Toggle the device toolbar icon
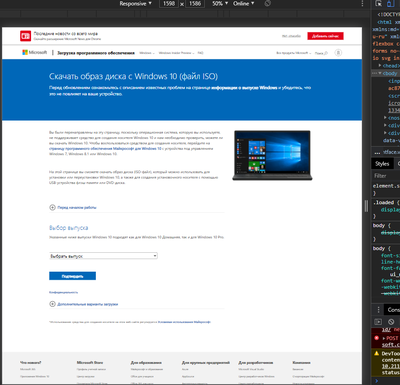 coord(390,4)
